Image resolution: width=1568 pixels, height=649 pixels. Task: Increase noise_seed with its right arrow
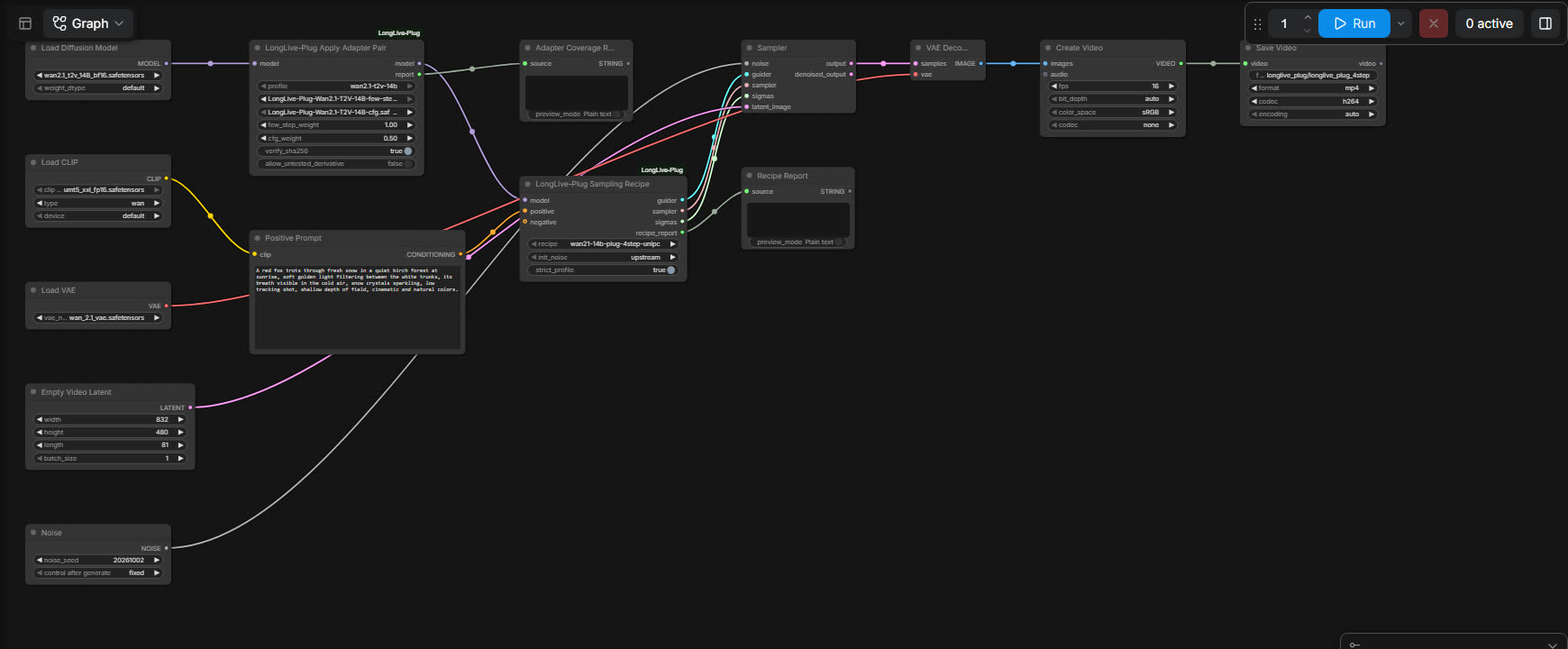pos(157,561)
